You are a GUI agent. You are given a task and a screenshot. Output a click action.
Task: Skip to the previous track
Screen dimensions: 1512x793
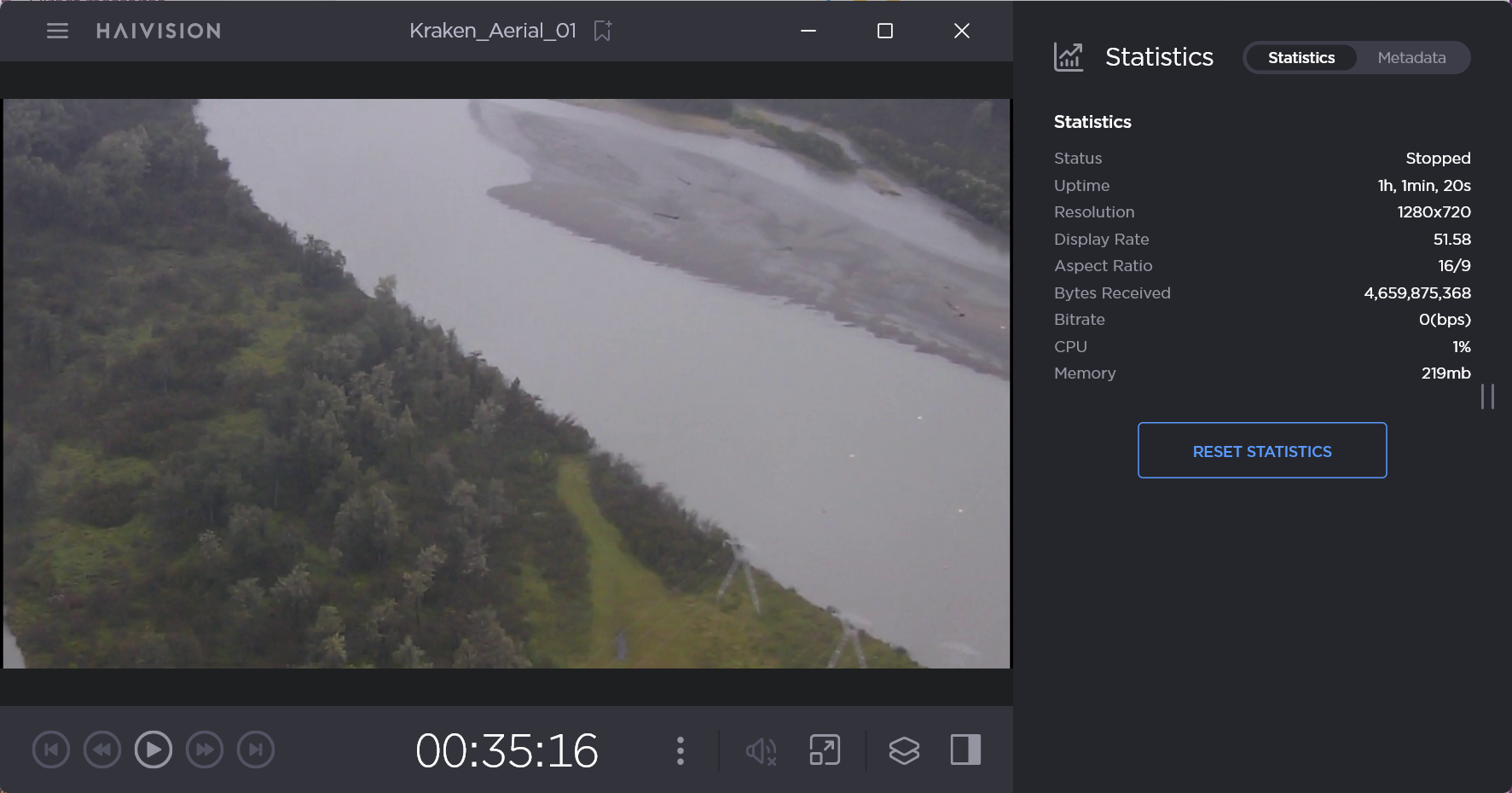(x=51, y=750)
